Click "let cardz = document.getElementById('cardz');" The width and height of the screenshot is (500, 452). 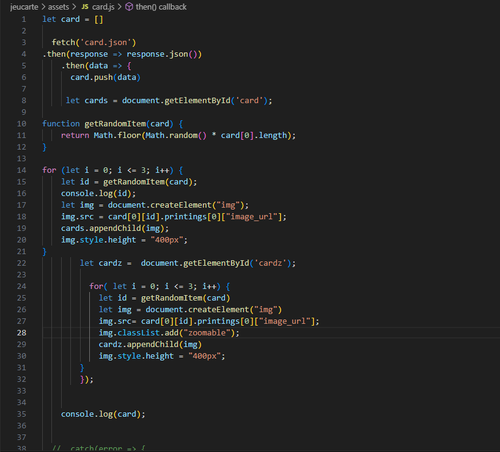coord(188,263)
